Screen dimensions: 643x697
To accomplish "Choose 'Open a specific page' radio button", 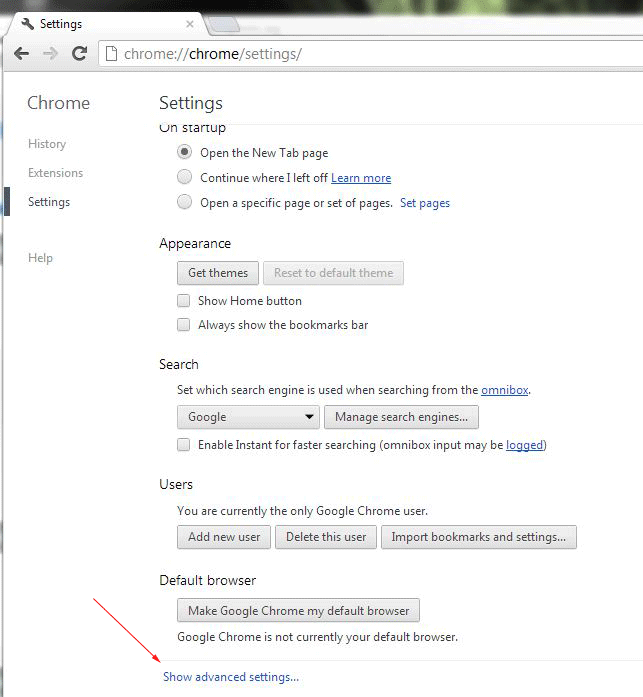I will coord(184,202).
